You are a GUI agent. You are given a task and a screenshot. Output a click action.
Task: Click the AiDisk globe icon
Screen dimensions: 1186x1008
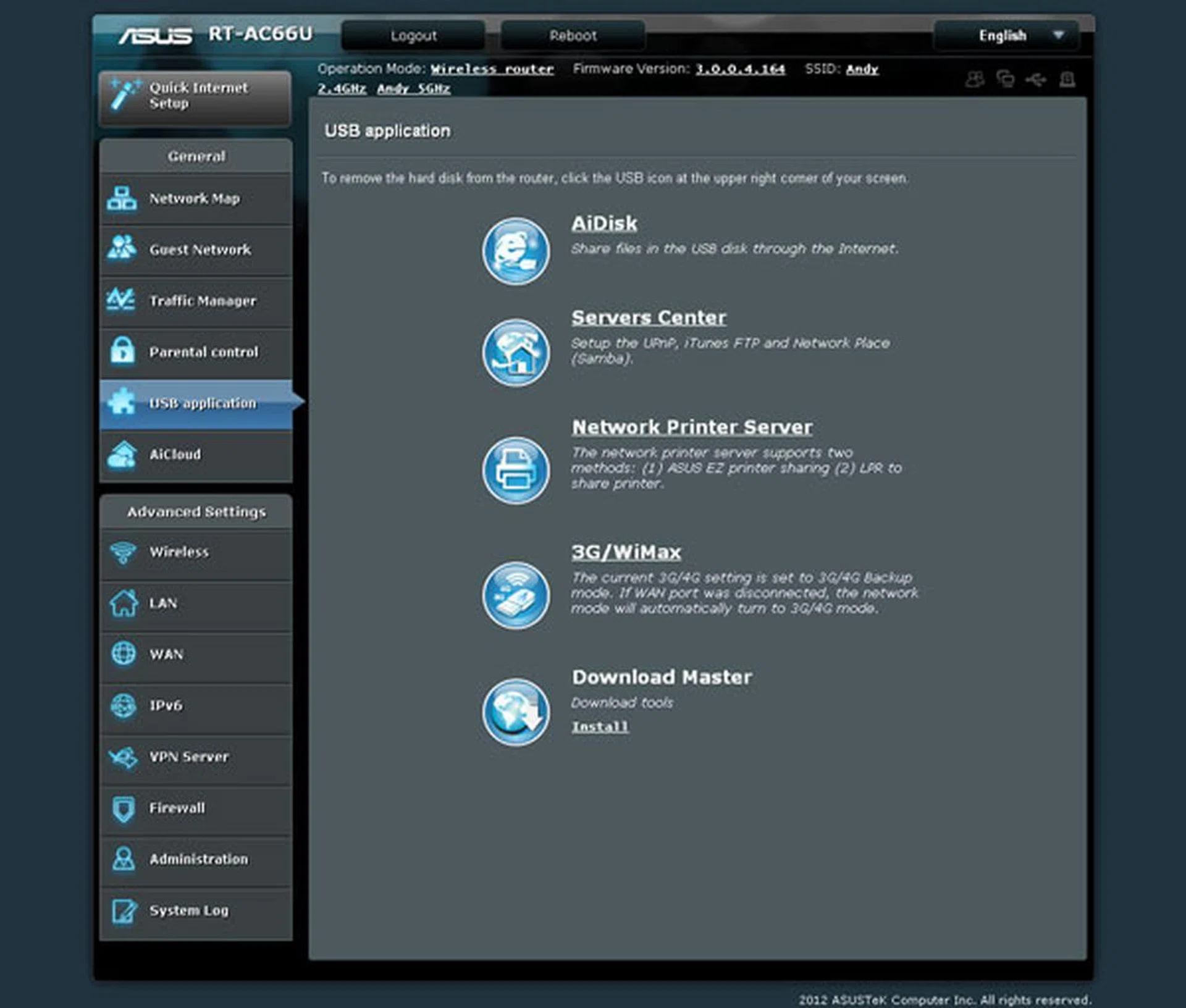[515, 251]
